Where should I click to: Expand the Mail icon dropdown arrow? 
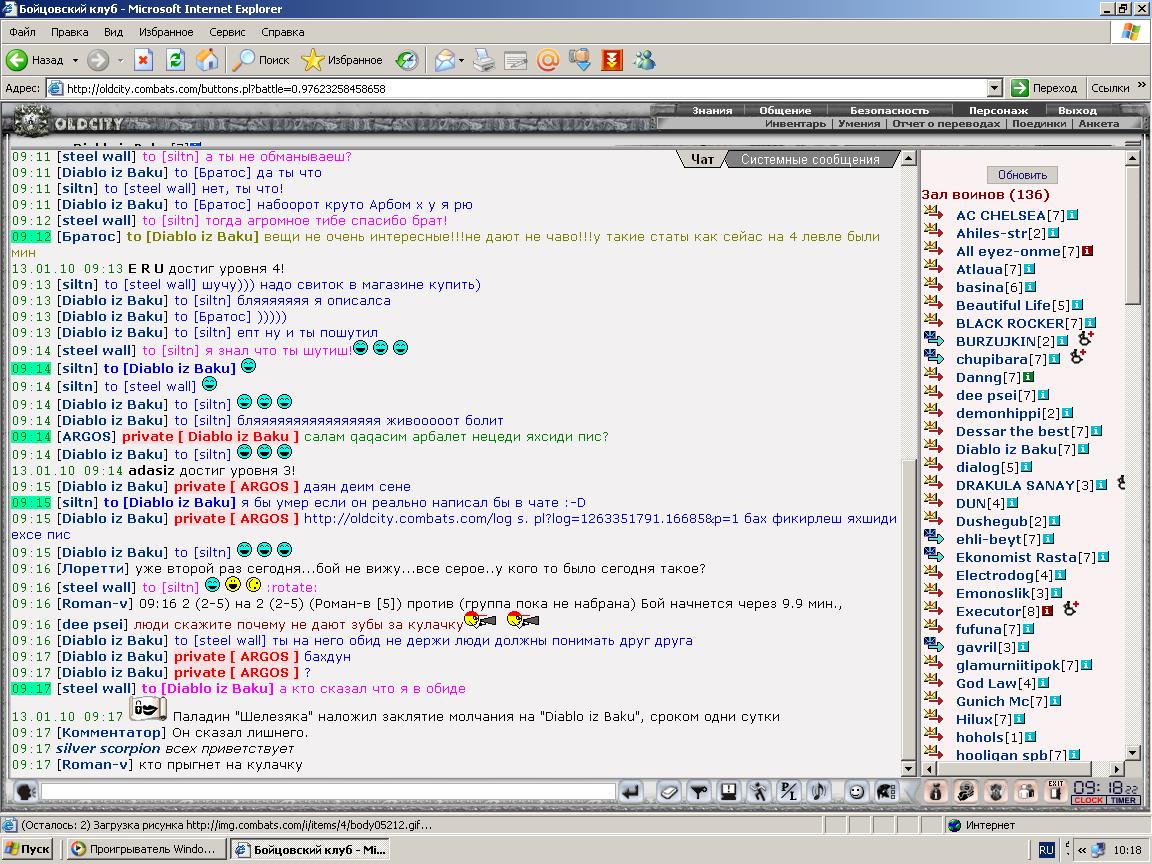point(461,60)
